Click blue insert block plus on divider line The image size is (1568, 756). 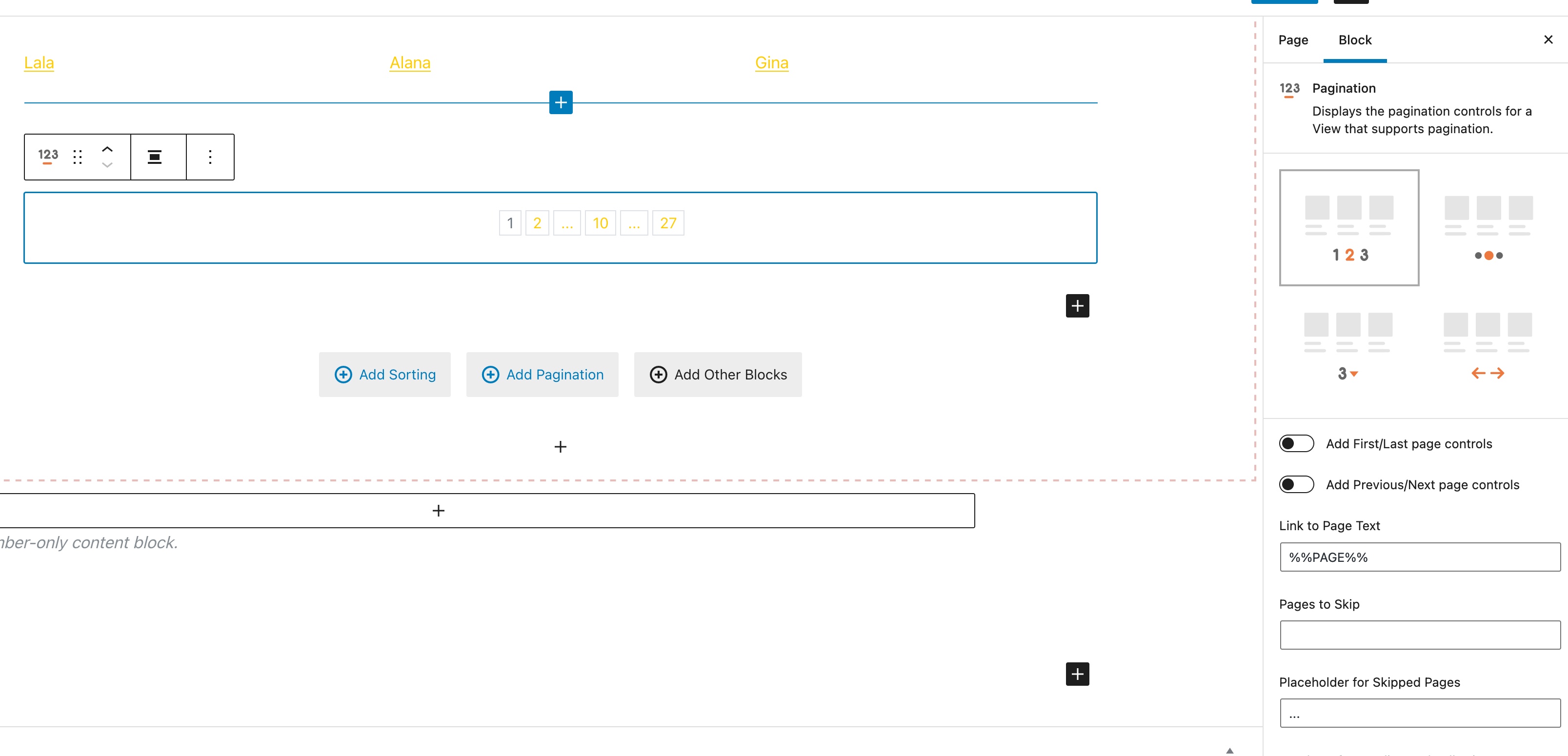[561, 102]
